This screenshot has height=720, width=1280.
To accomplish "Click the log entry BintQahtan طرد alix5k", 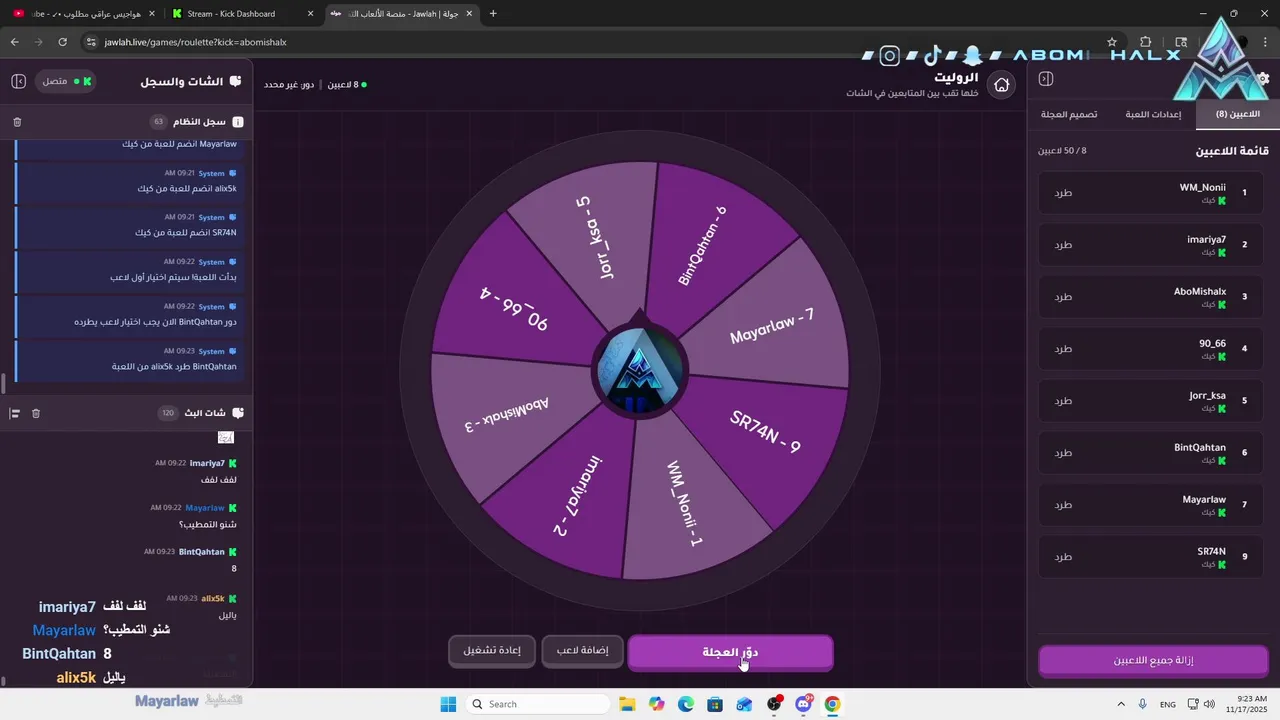I will (128, 359).
